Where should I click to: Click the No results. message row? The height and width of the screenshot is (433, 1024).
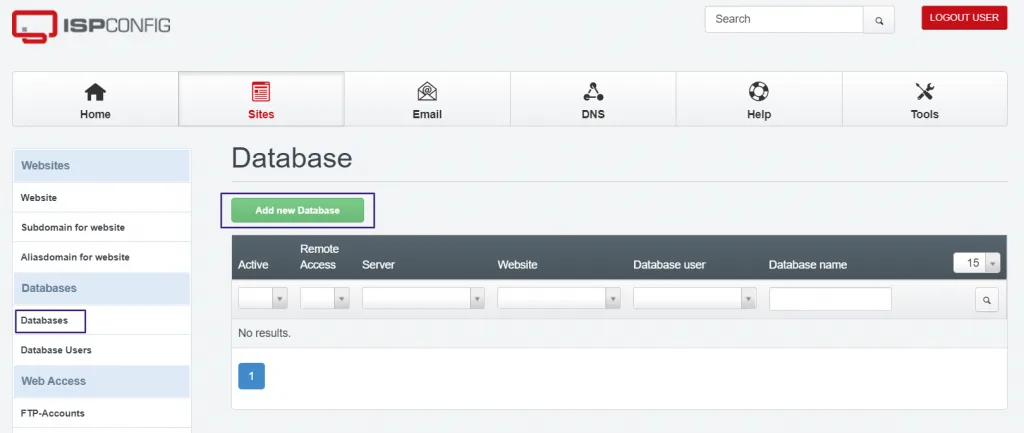pyautogui.click(x=619, y=333)
